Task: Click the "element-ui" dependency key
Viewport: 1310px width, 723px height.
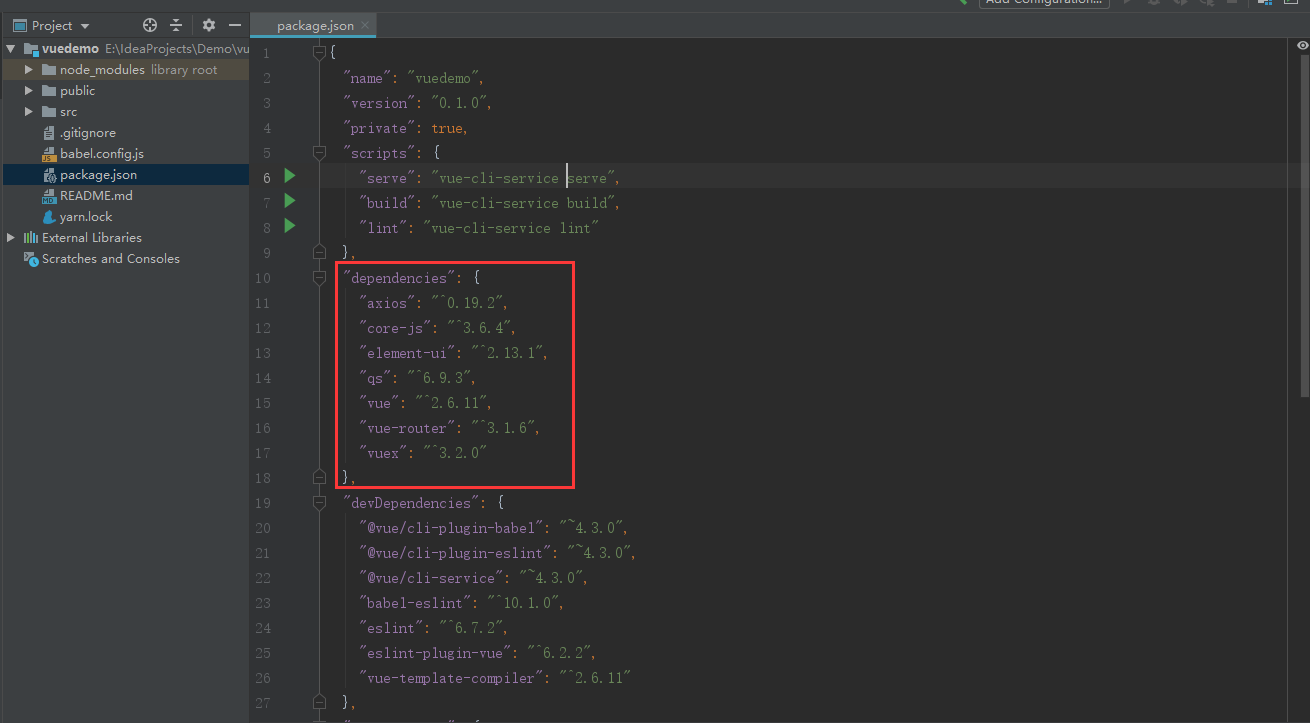Action: (x=406, y=353)
